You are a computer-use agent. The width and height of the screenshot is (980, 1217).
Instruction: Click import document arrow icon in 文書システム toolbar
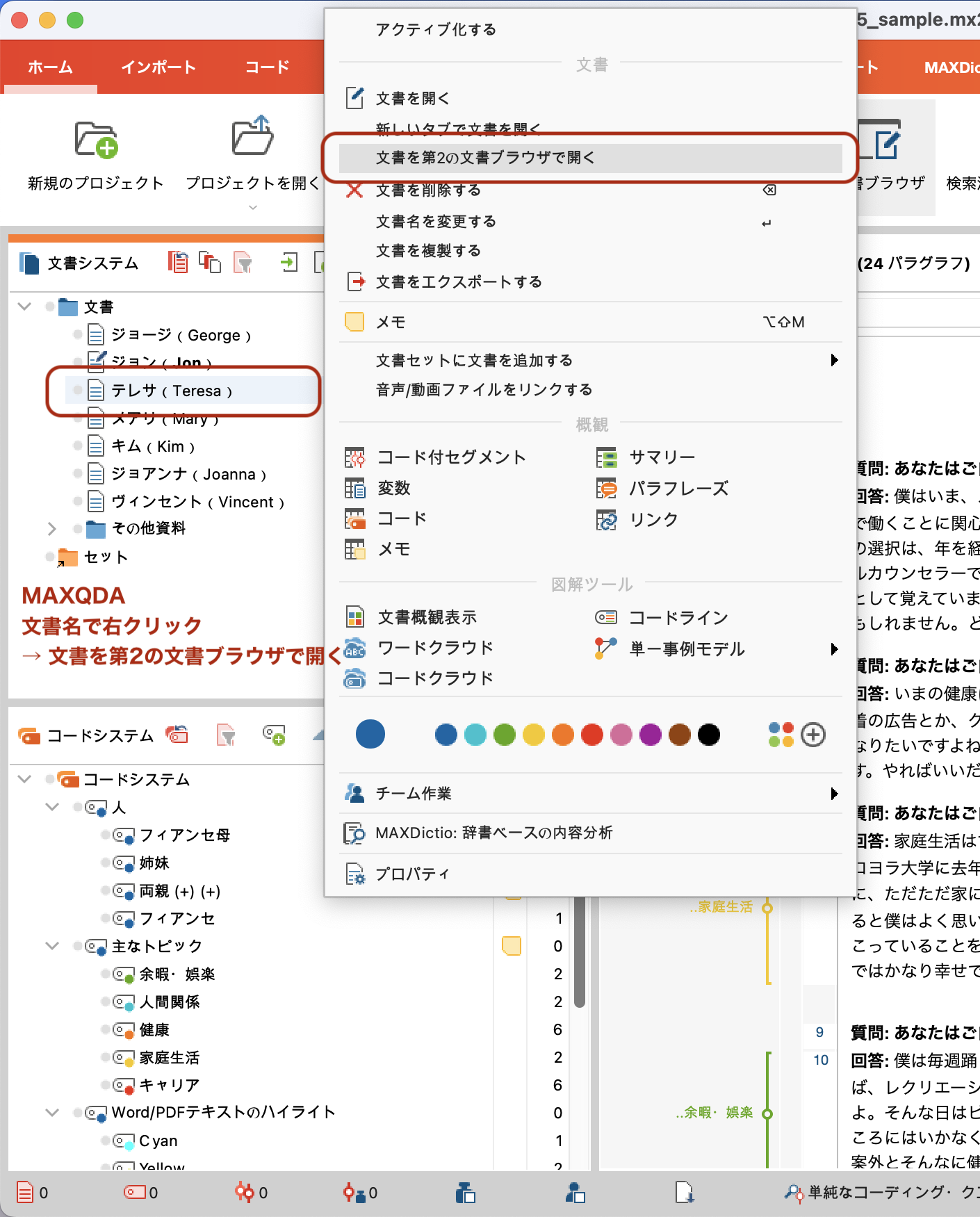[288, 262]
